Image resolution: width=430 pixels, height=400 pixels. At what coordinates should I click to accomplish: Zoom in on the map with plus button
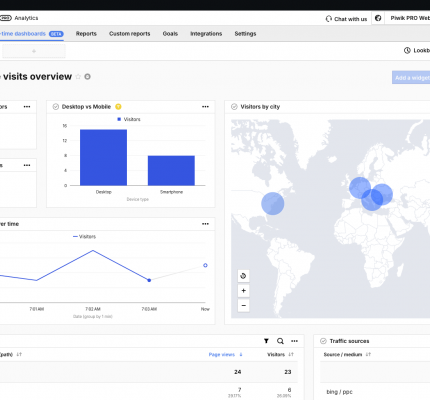tap(244, 291)
